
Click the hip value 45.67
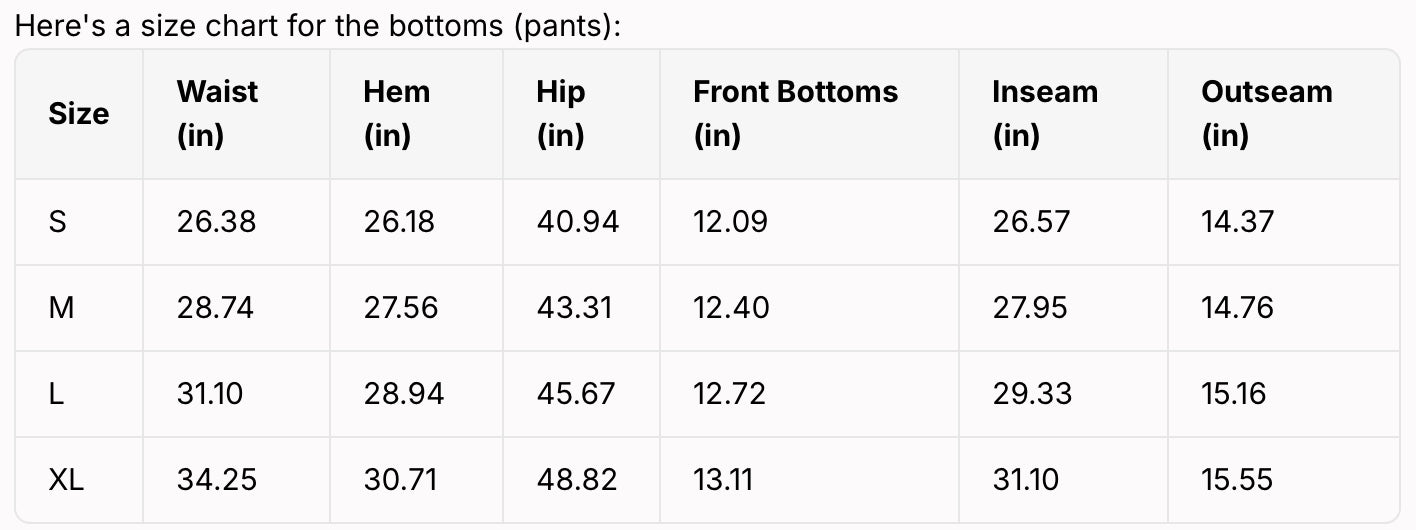coord(577,393)
